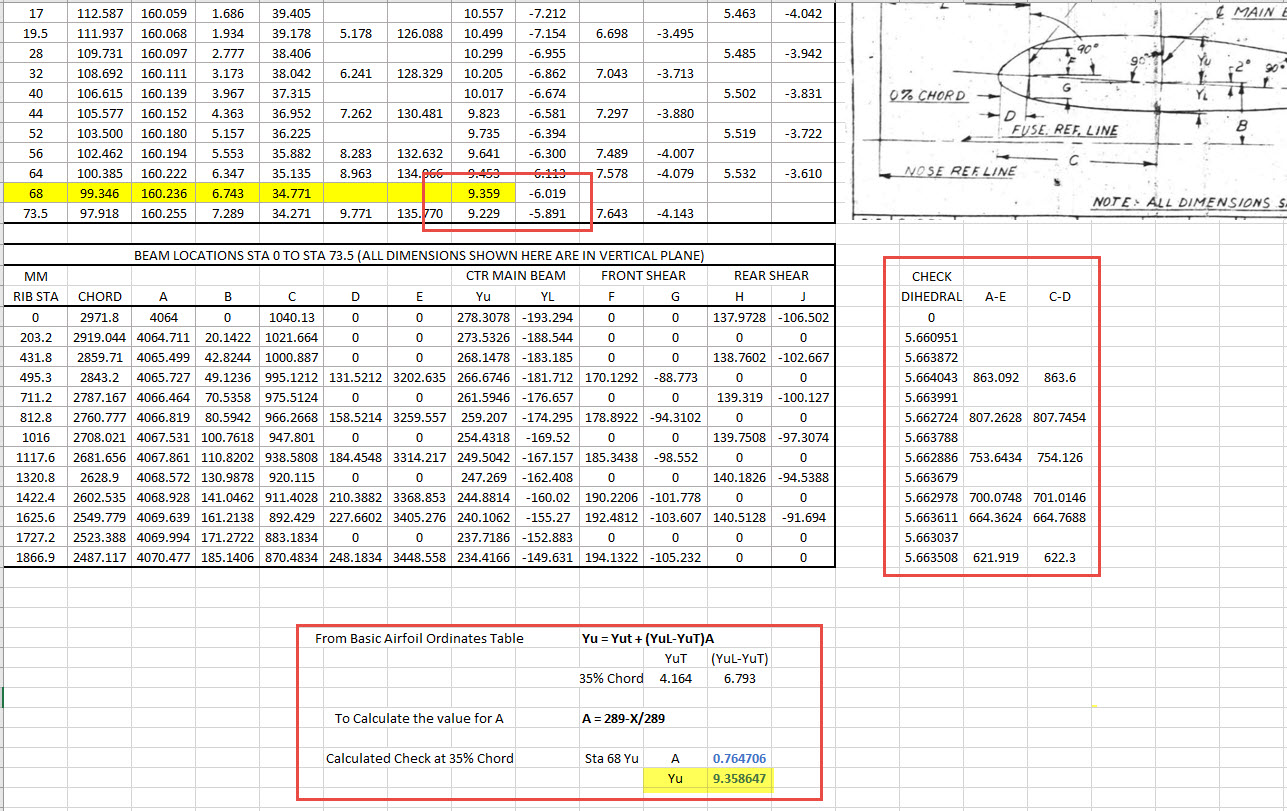Select the 'Sta 68 Yu' label cell

pyautogui.click(x=611, y=758)
